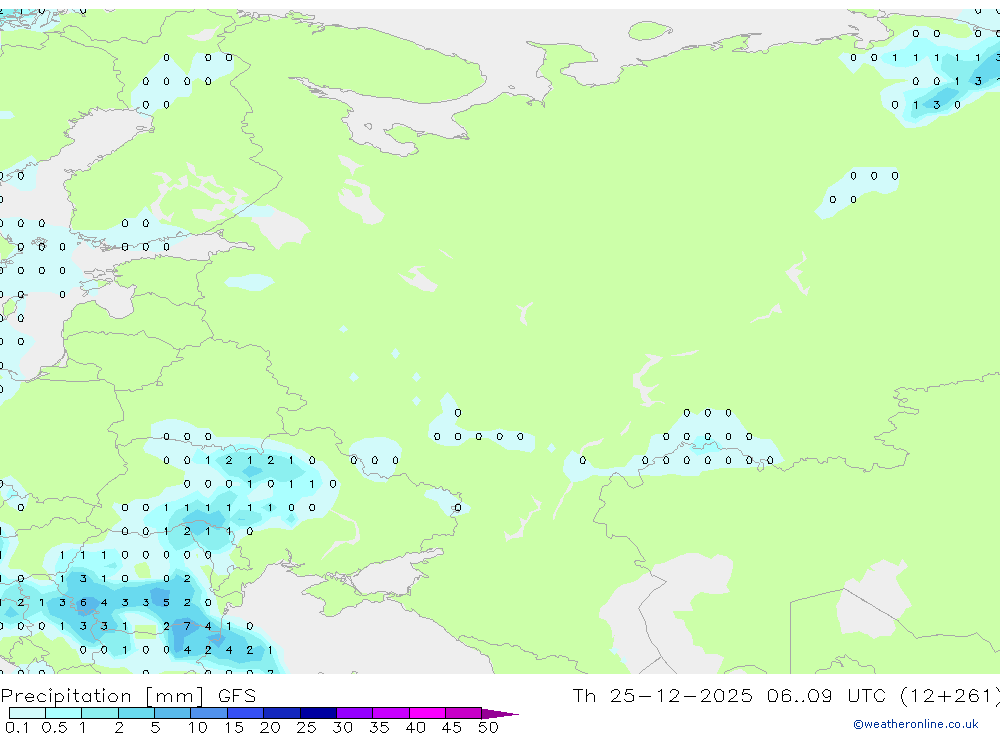Select the 0.5–1 mm legend color box
Image resolution: width=1000 pixels, height=733 pixels.
click(64, 713)
